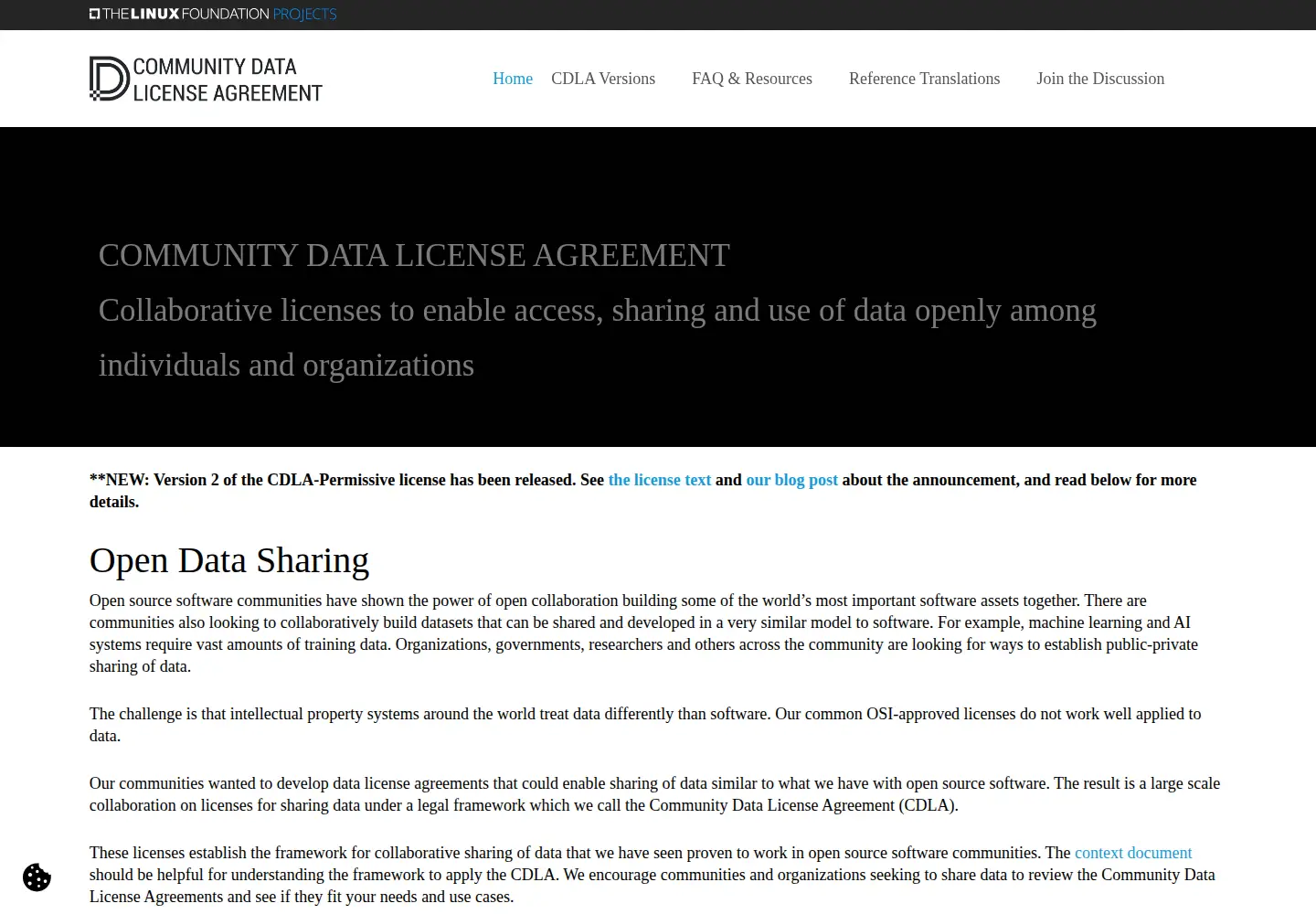The image size is (1316, 914).
Task: Open the CDLA Versions menu
Action: pos(603,79)
